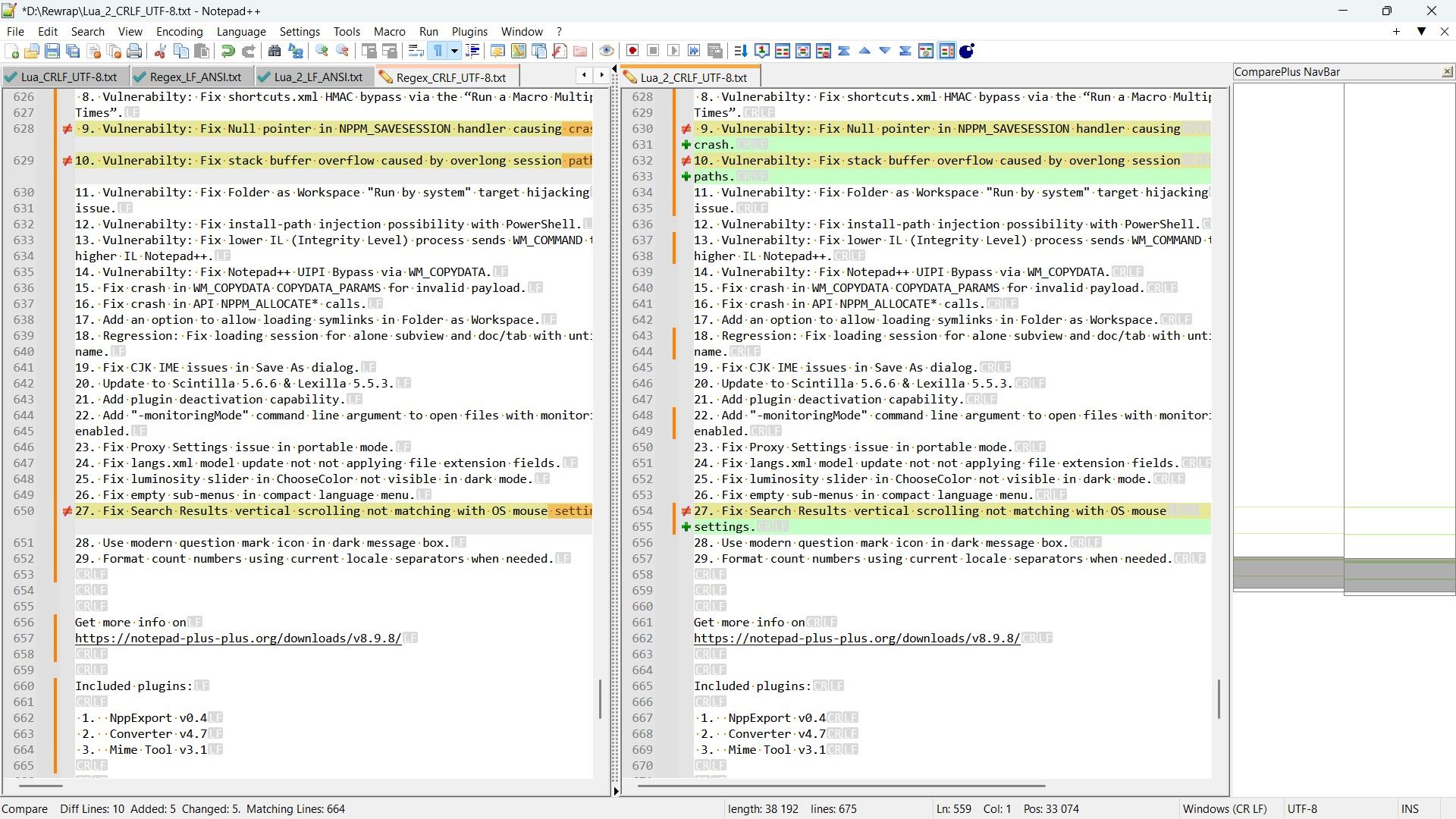The width and height of the screenshot is (1456, 819).
Task: Click the Replace toolbar icon
Action: 296,51
